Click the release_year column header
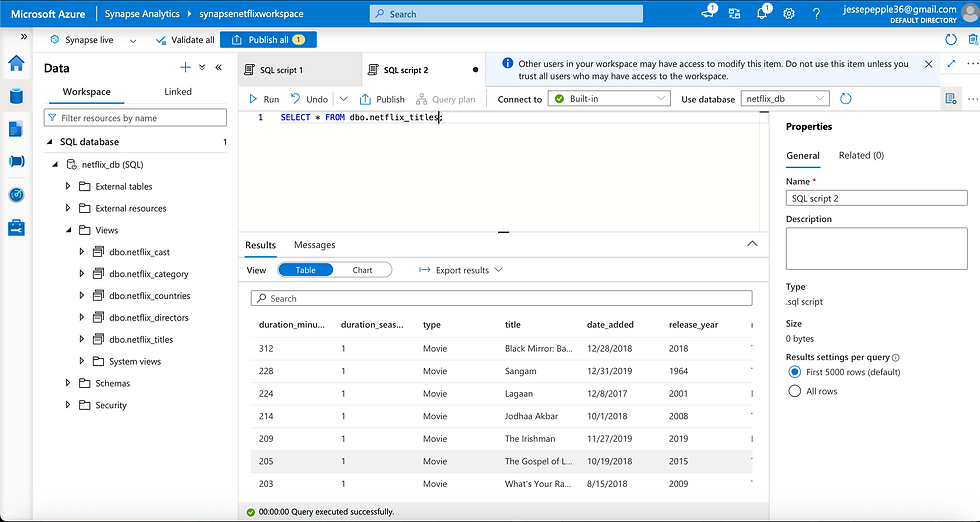The image size is (980, 522). tap(693, 324)
